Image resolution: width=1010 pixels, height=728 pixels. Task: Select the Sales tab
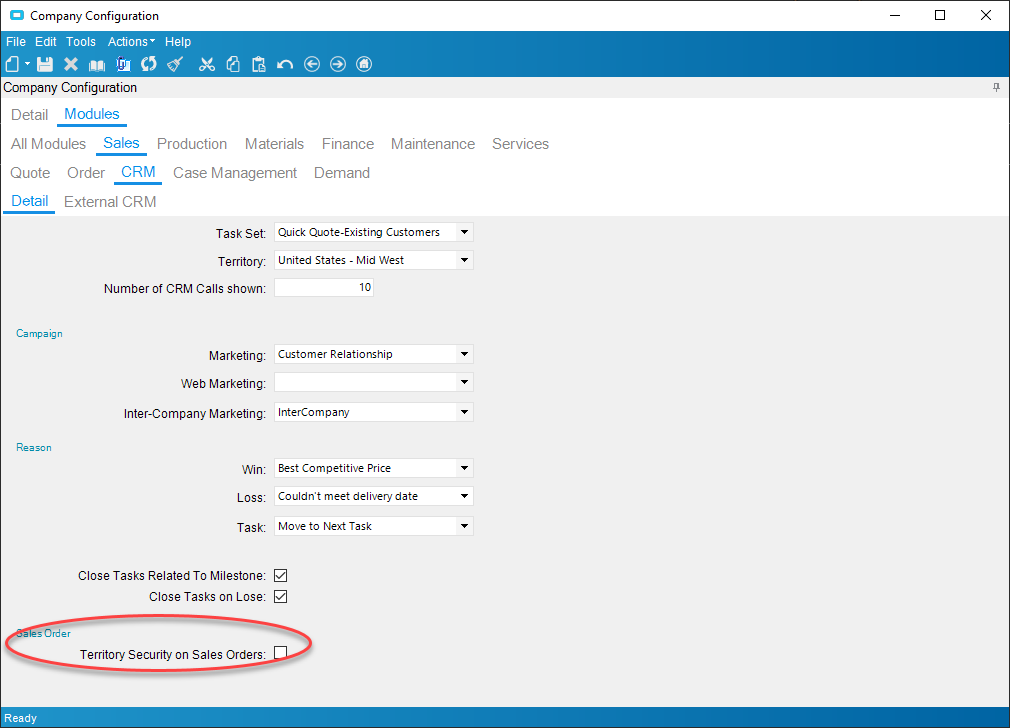(x=121, y=143)
